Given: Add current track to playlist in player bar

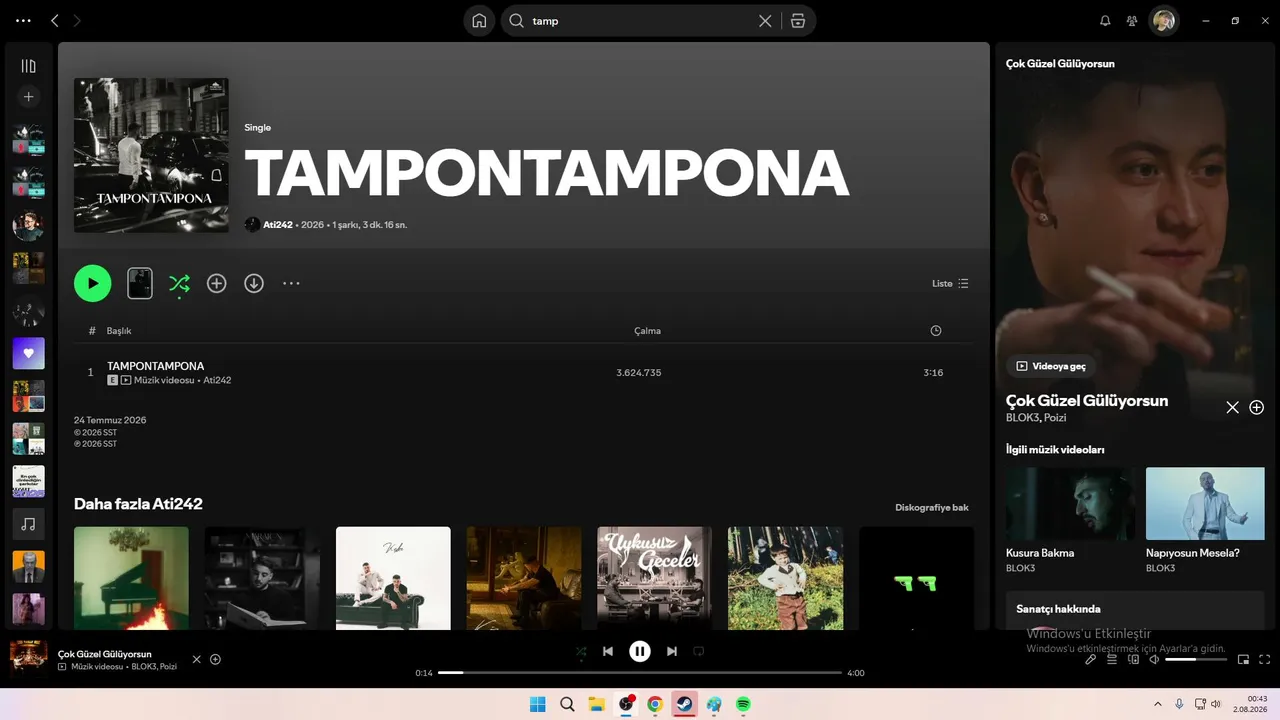Looking at the screenshot, I should (215, 659).
